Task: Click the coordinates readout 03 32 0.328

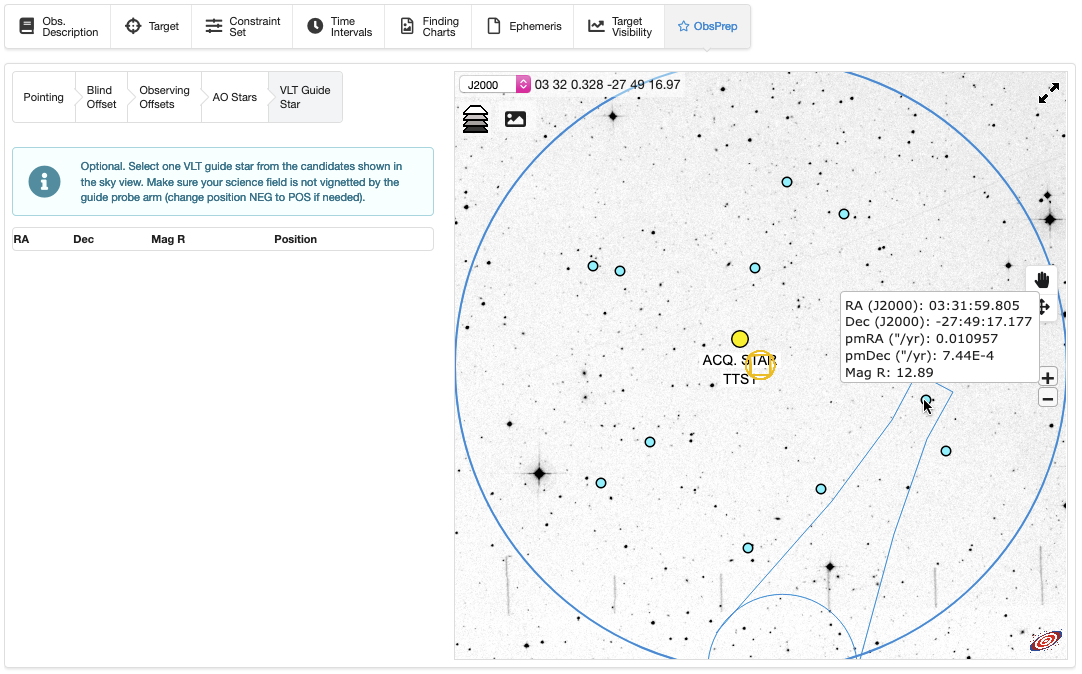Action: pos(607,84)
